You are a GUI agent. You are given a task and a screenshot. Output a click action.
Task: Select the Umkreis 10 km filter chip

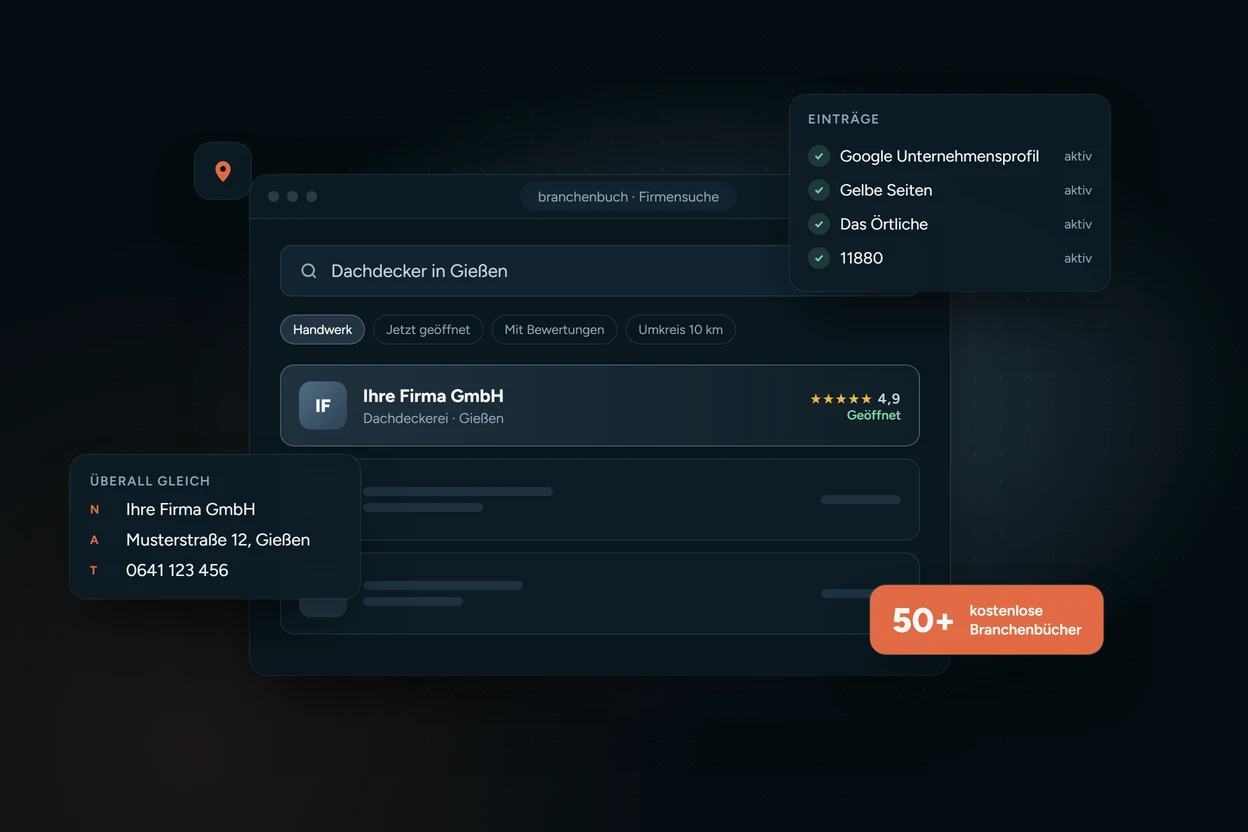[x=680, y=330]
